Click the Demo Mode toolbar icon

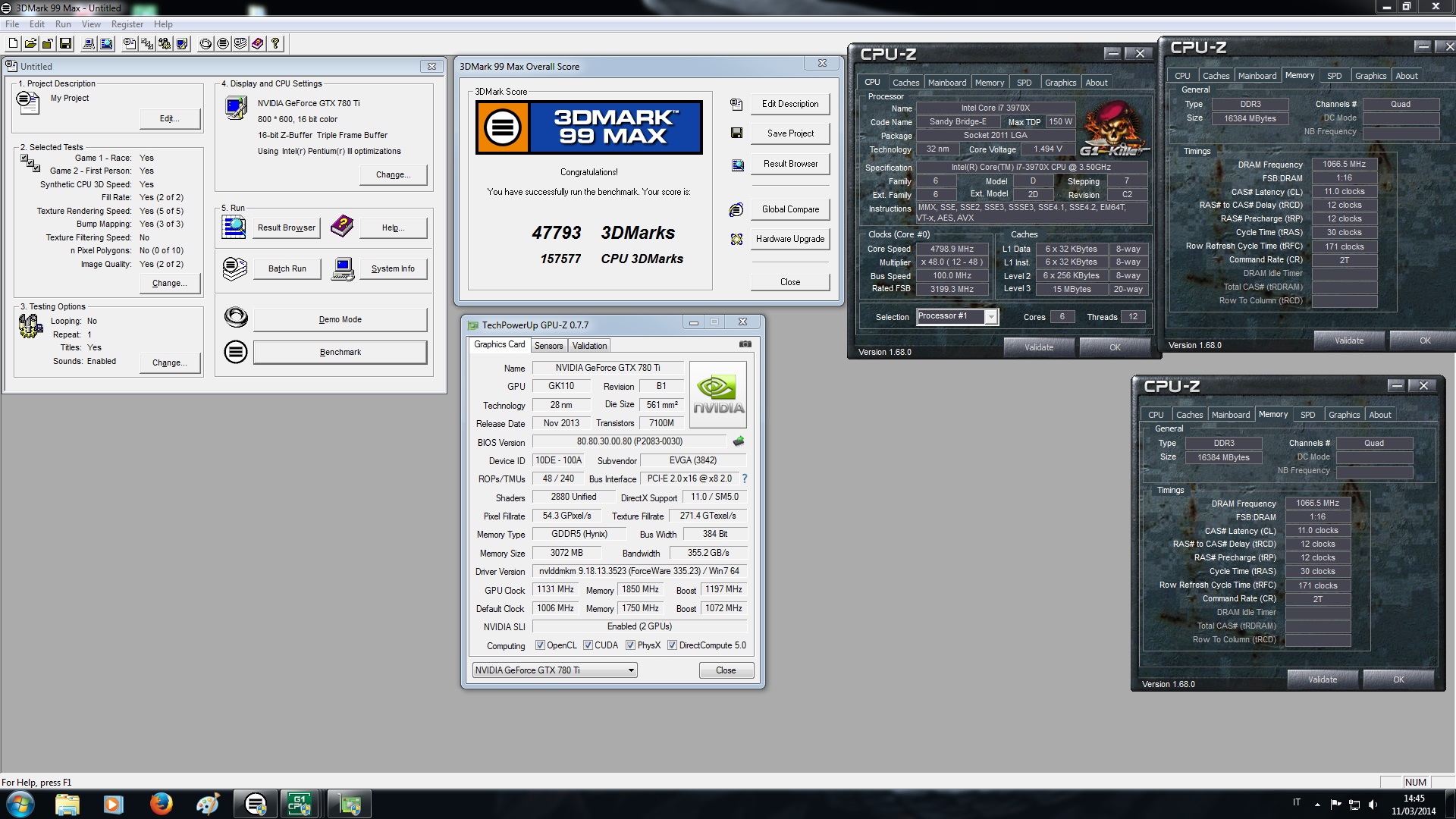click(205, 43)
